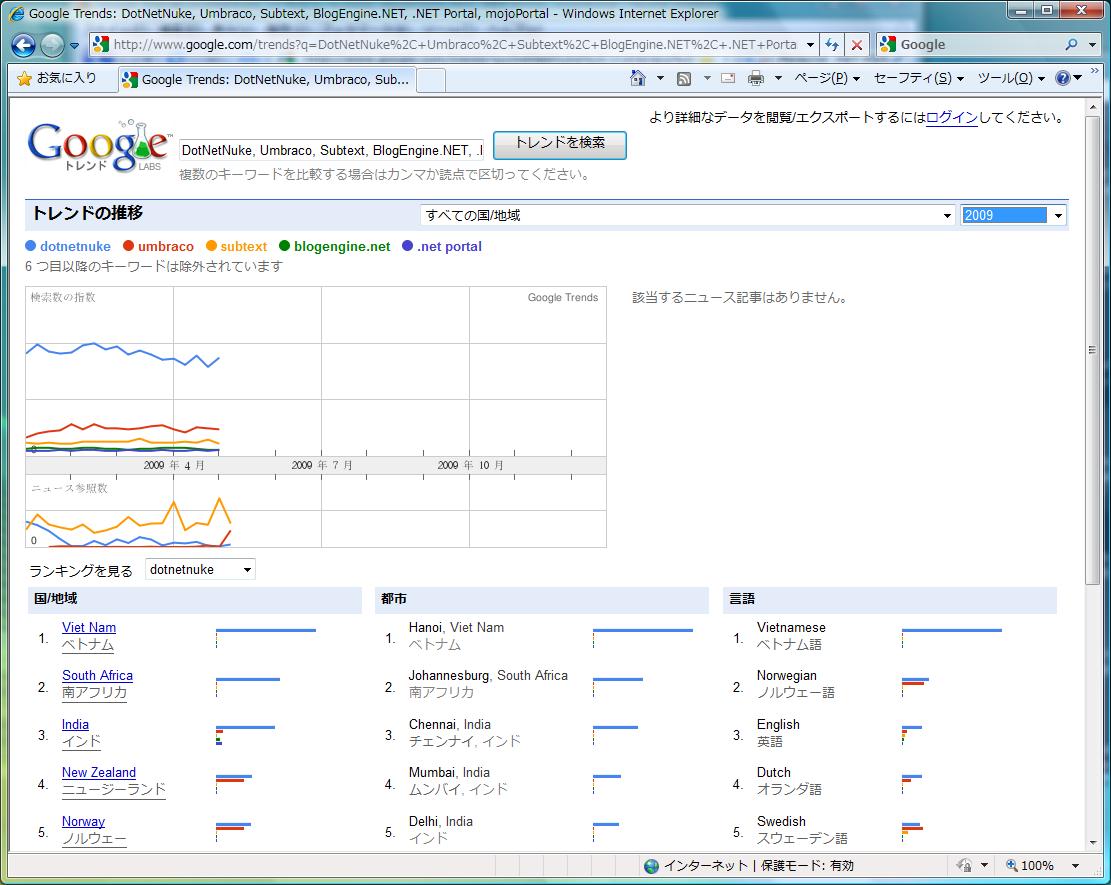Screen dimensions: 1111x885
Task: Click the Home icon in command bar
Action: [x=638, y=78]
